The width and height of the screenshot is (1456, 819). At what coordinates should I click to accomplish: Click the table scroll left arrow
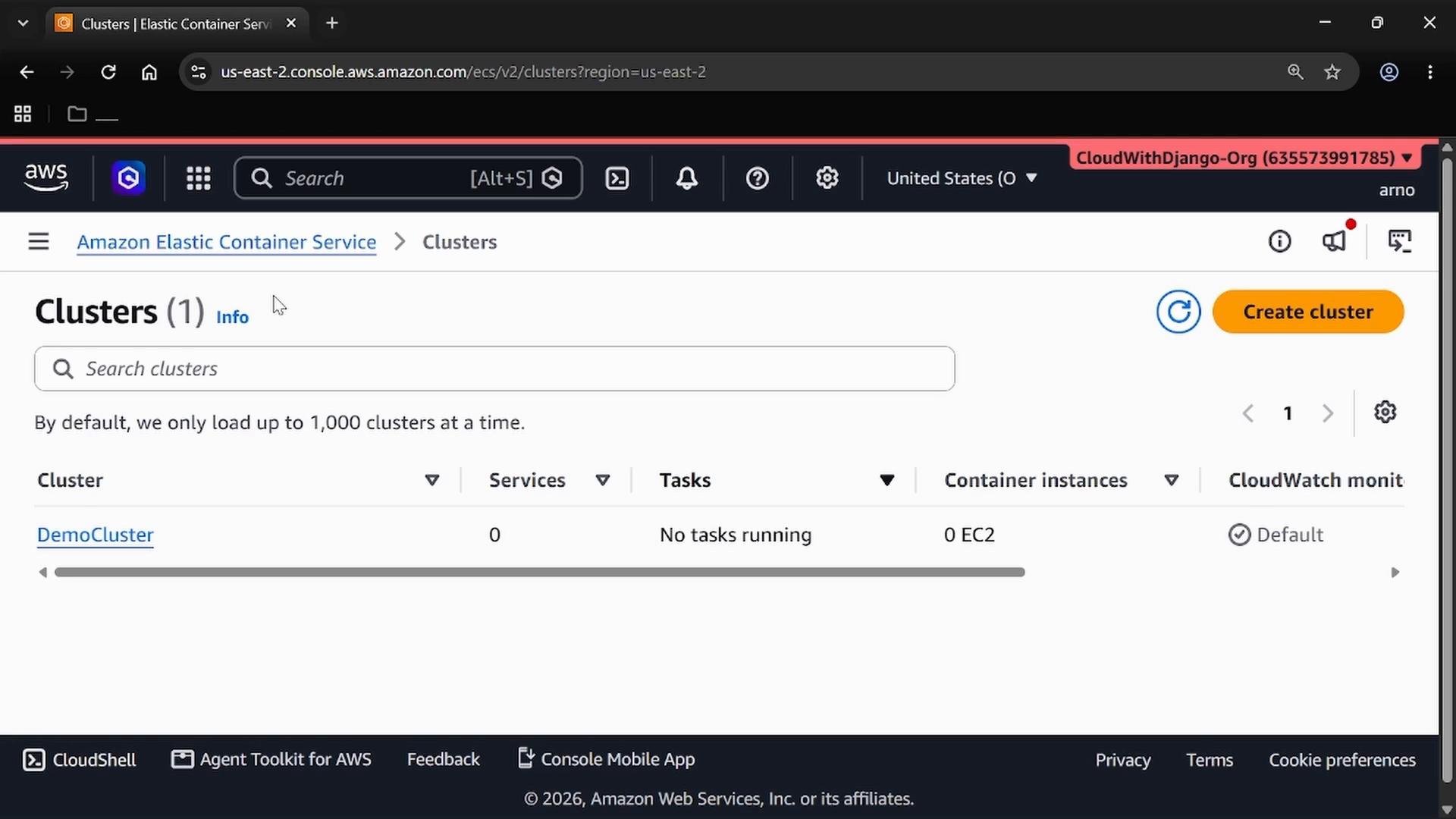coord(42,573)
